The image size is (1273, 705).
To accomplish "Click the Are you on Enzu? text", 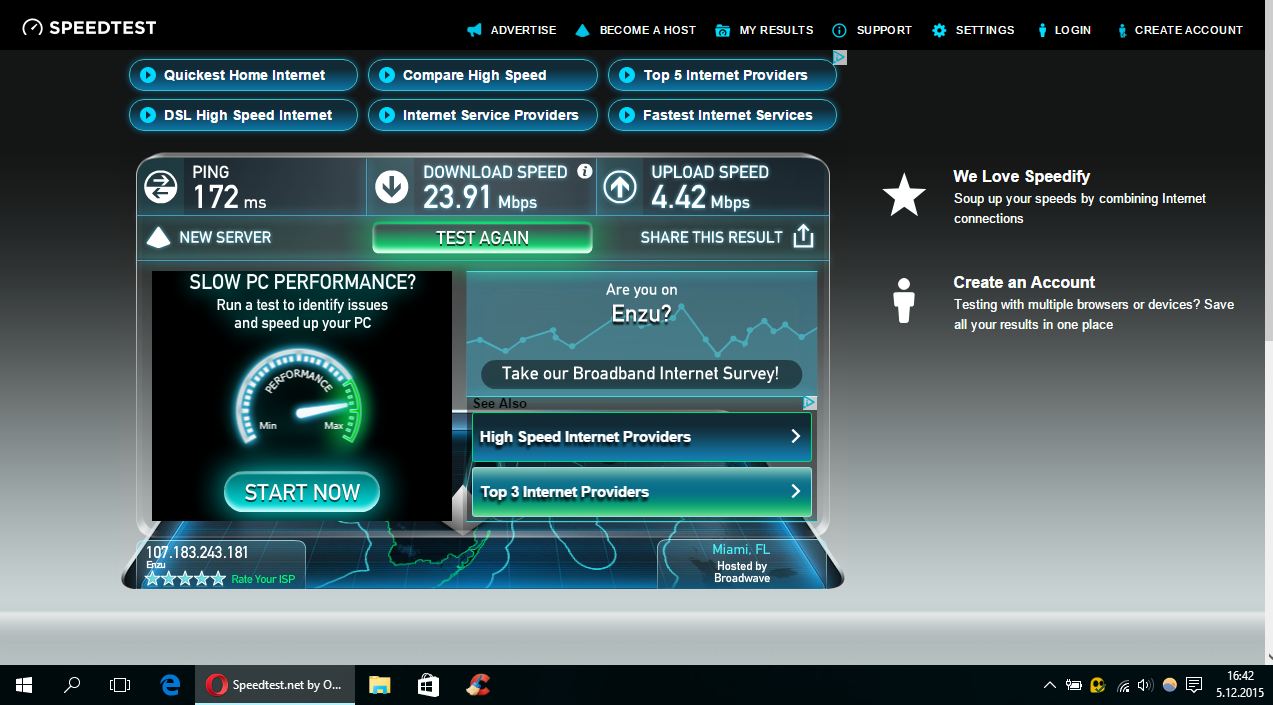I will 641,303.
